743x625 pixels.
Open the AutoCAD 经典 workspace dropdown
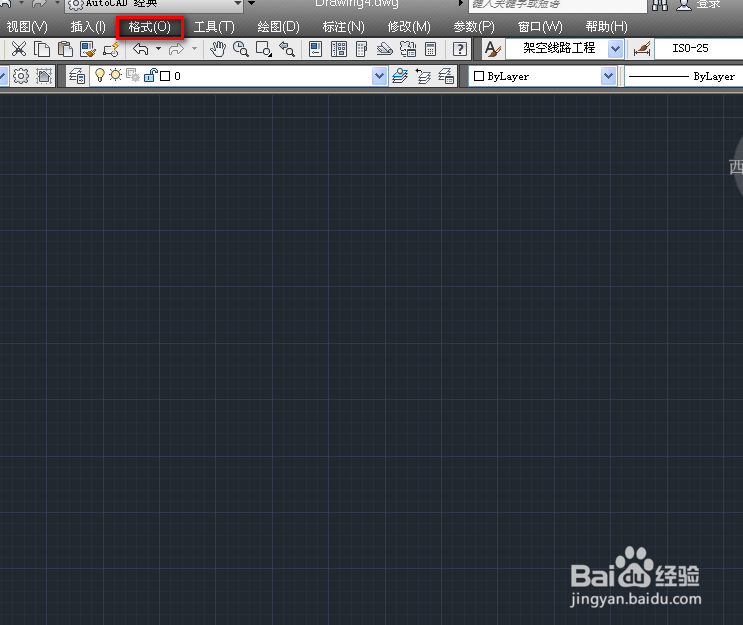coord(155,4)
